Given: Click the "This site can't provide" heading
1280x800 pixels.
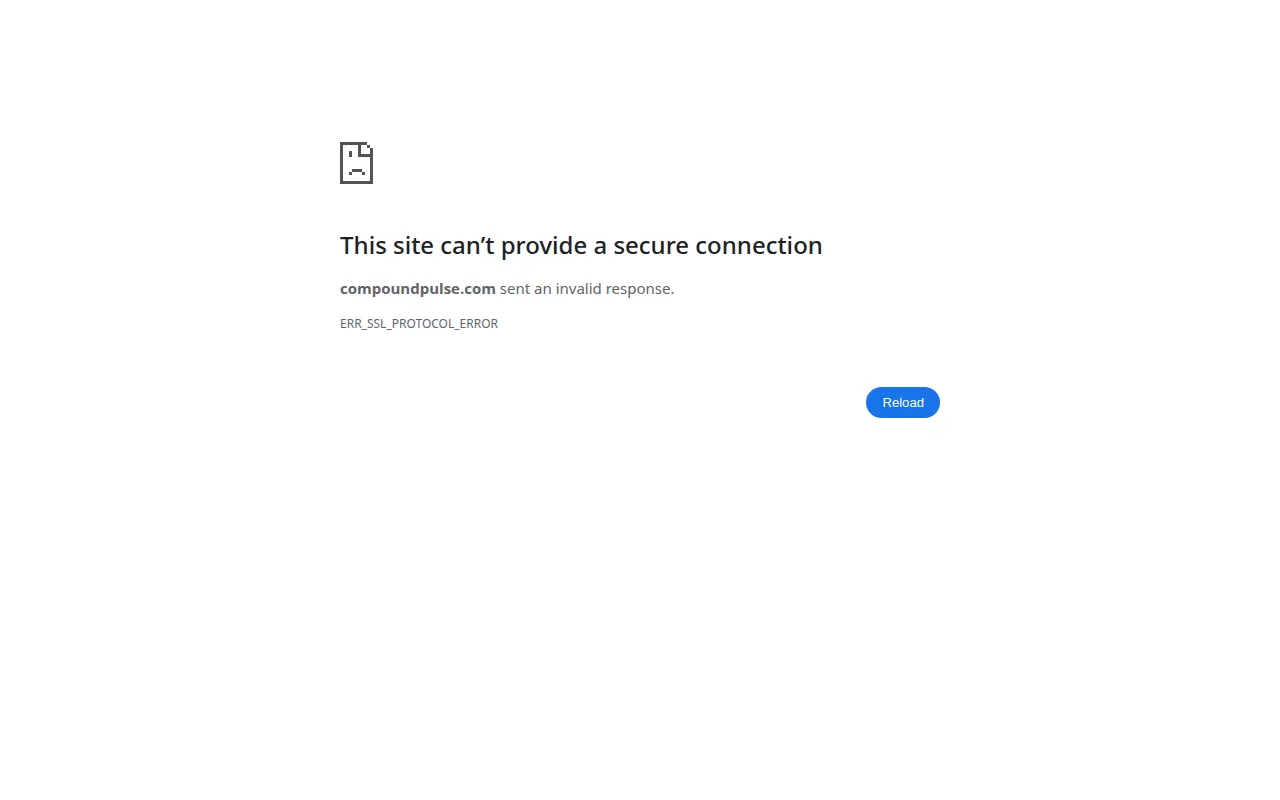Looking at the screenshot, I should click(581, 245).
